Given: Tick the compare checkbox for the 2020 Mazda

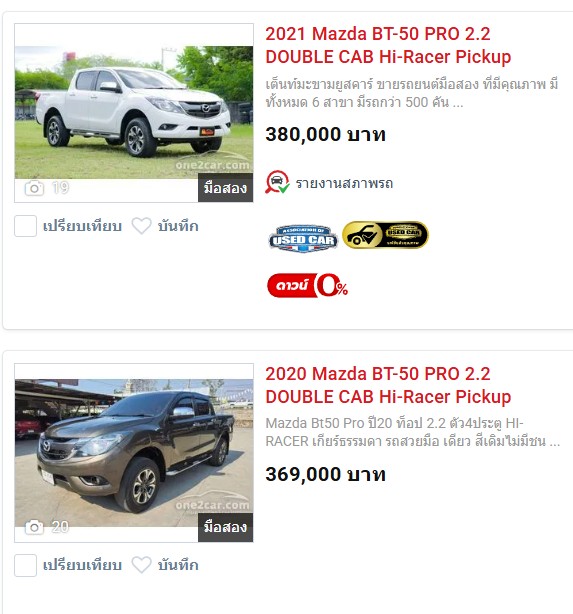Looking at the screenshot, I should pos(25,565).
